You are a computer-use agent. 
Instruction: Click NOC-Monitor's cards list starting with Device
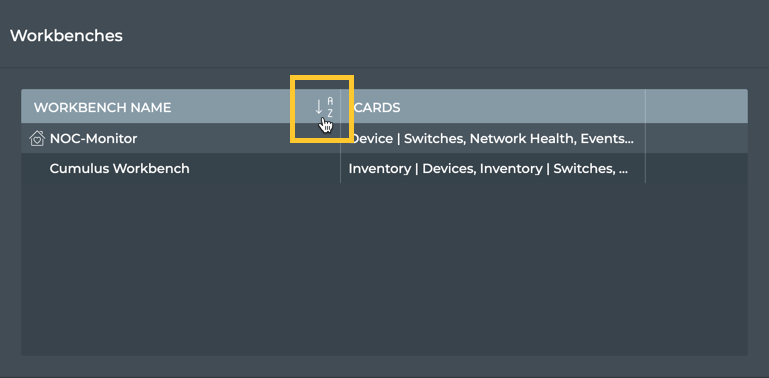coord(492,139)
